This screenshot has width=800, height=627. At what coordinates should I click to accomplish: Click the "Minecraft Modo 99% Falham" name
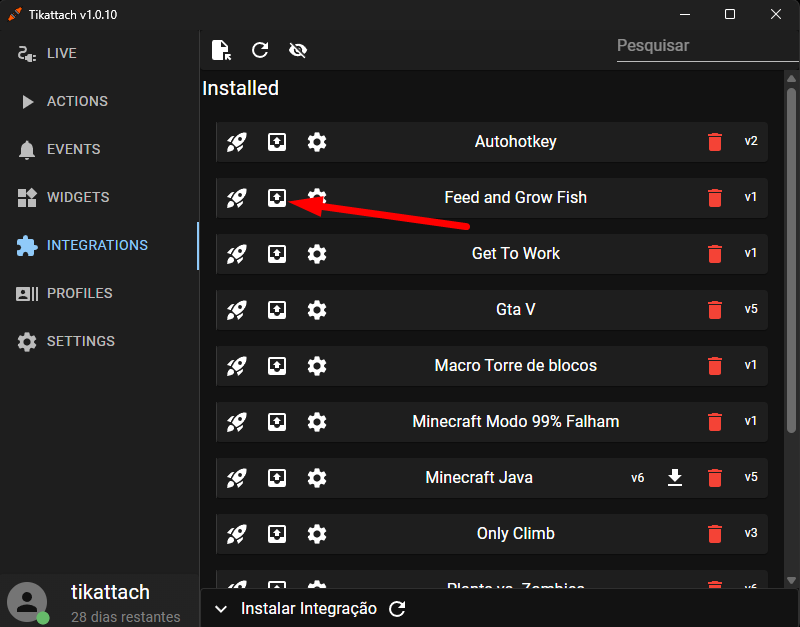coord(516,422)
